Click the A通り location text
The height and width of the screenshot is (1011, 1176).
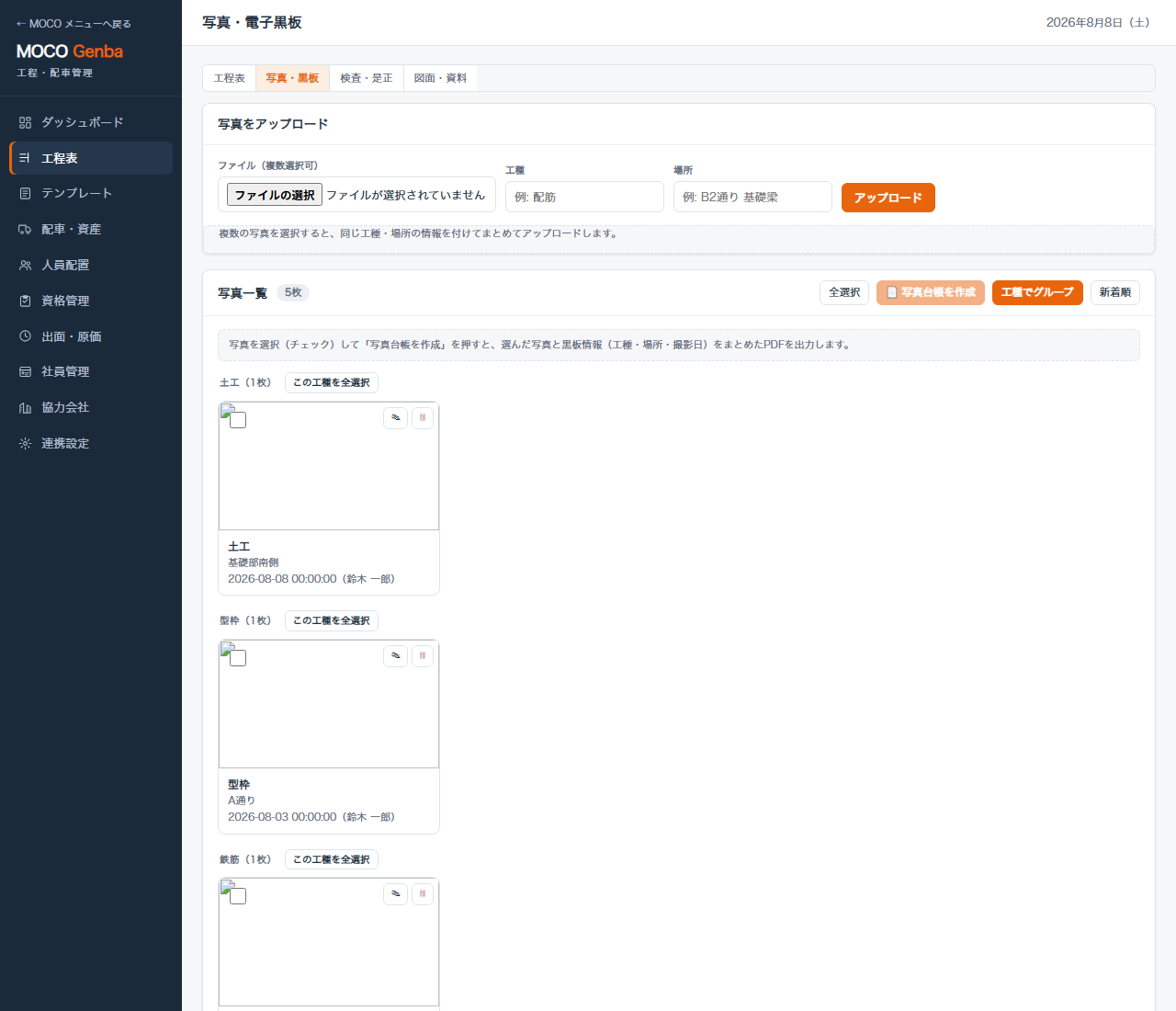[x=242, y=801]
